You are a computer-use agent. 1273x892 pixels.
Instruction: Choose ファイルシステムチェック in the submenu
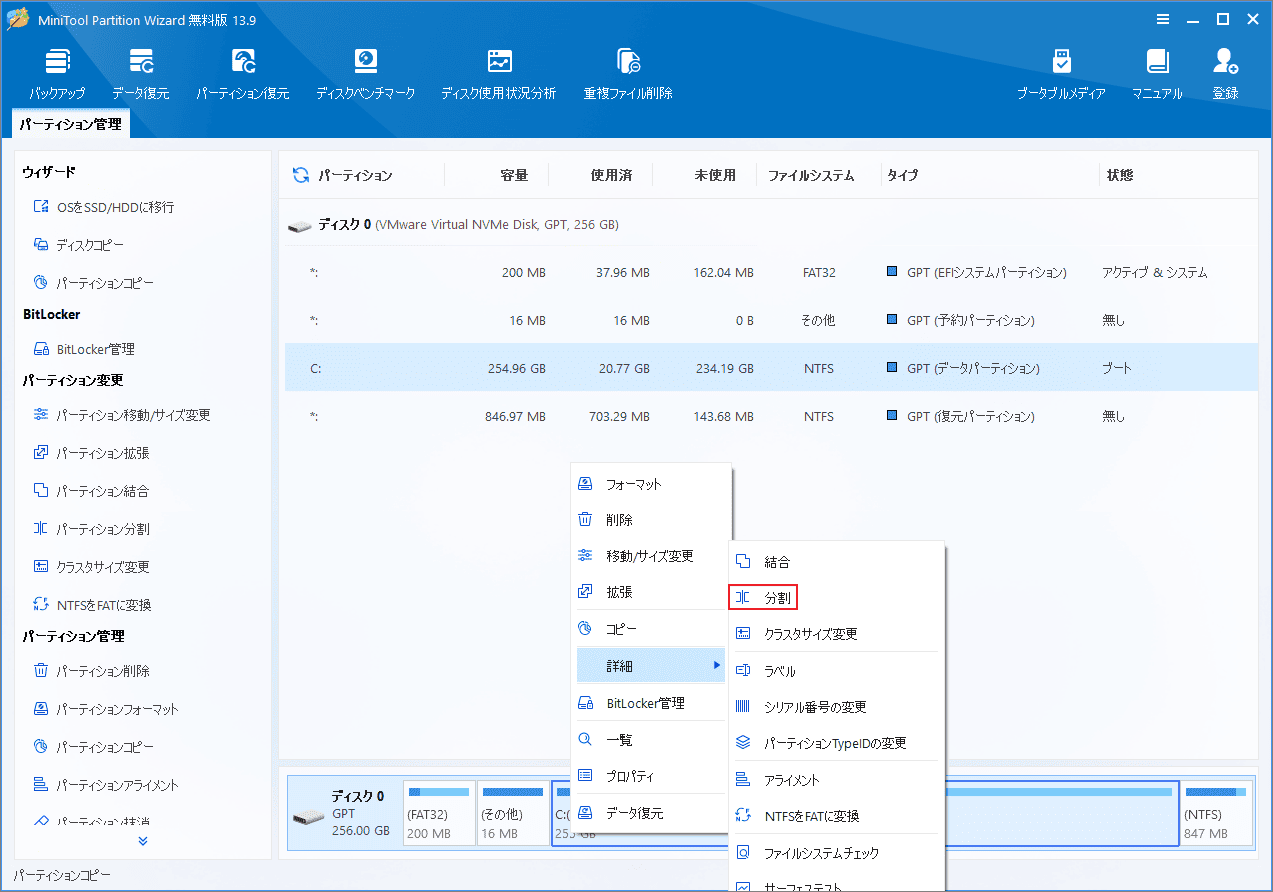(837, 854)
